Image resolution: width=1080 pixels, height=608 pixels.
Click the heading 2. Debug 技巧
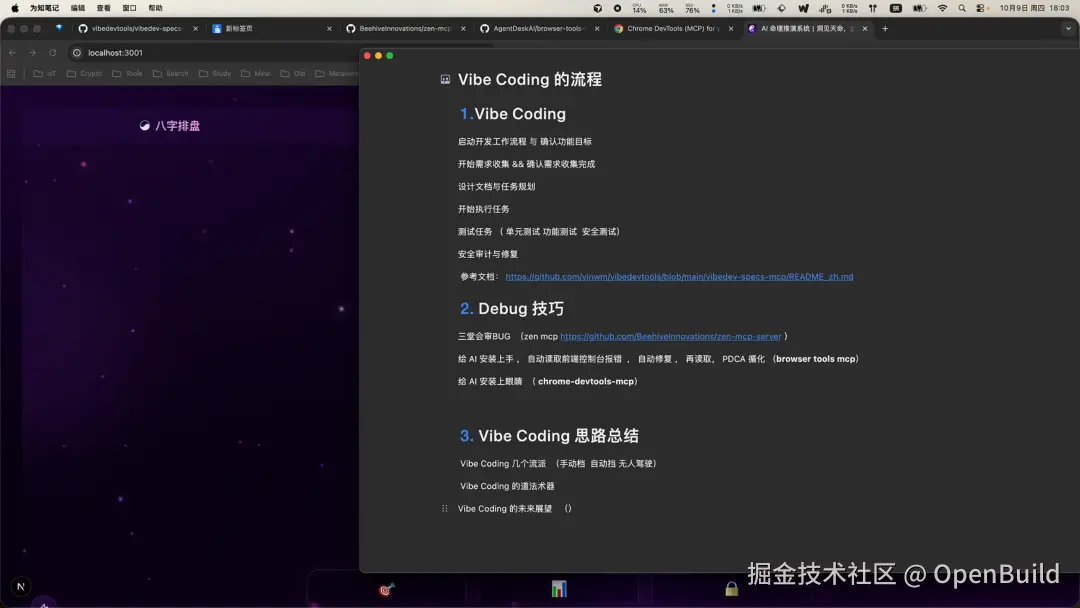[512, 308]
